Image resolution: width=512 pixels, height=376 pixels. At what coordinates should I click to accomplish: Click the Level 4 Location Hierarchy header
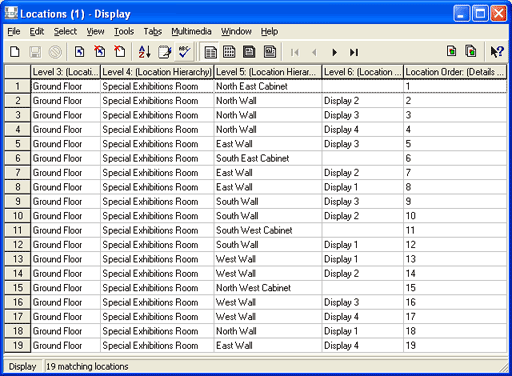click(157, 72)
